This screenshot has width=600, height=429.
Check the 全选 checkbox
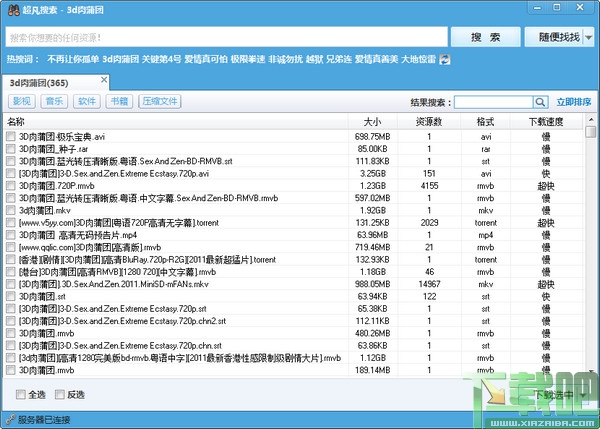click(x=21, y=394)
